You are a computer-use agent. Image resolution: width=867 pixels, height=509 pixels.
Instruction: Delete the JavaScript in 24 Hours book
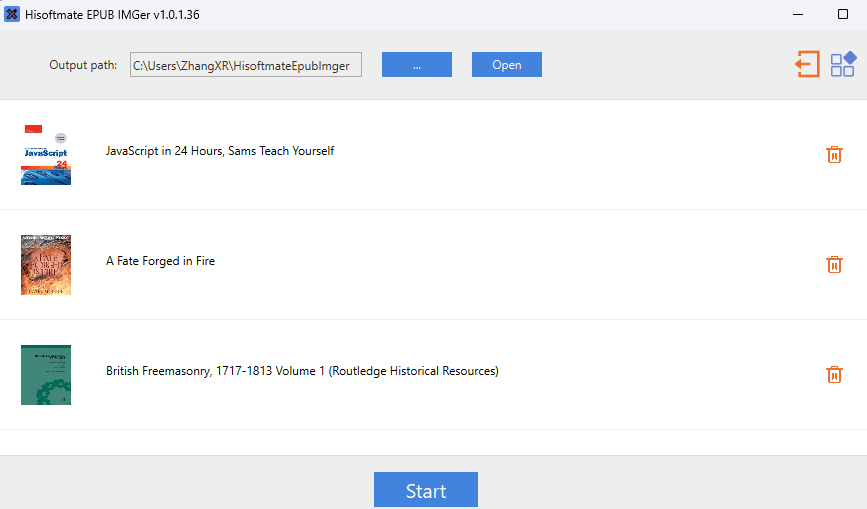(x=834, y=155)
